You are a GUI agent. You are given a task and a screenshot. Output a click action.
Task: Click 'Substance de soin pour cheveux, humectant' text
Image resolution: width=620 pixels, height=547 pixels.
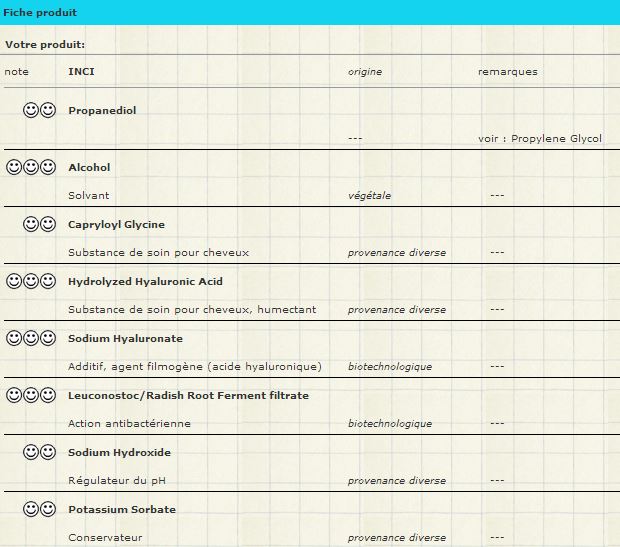[x=192, y=310]
